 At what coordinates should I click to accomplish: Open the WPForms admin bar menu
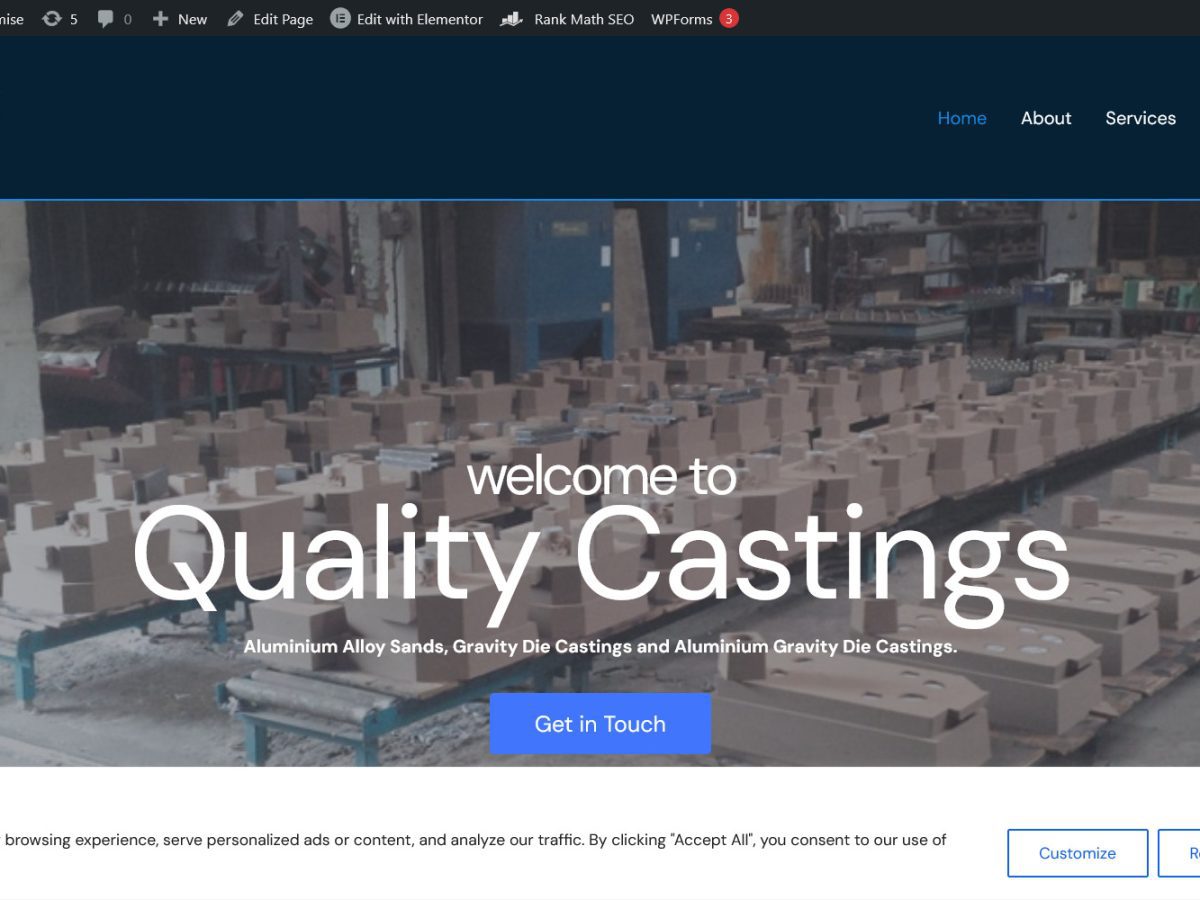[x=681, y=19]
